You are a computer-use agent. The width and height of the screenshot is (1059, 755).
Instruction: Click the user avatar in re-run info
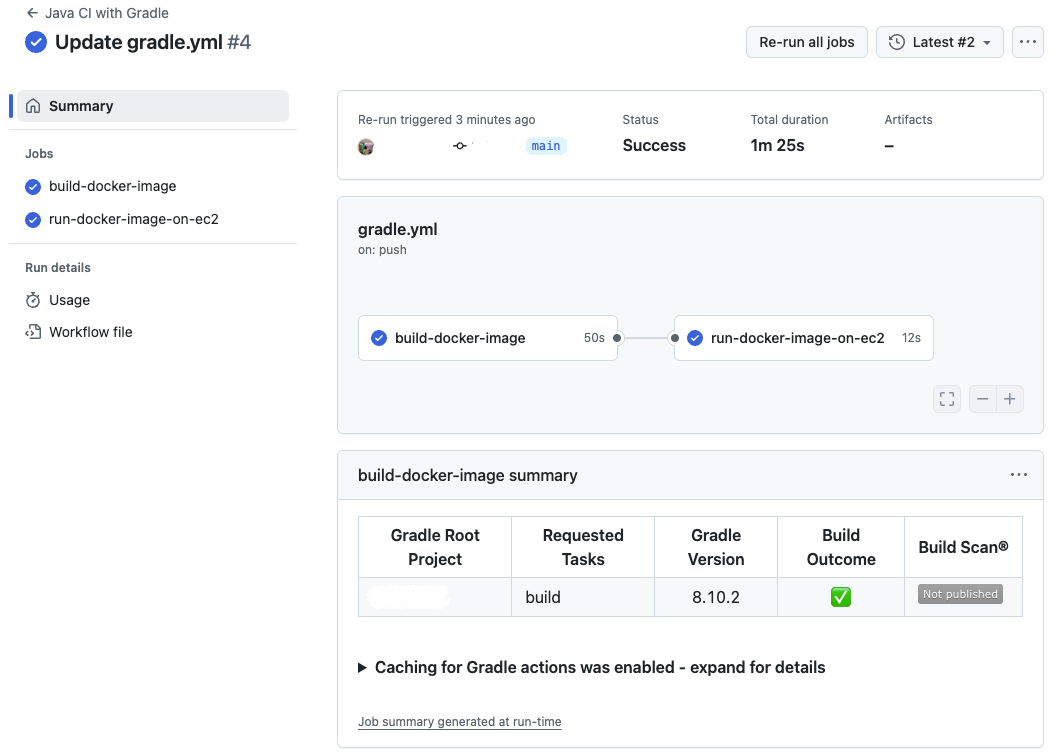[x=366, y=147]
